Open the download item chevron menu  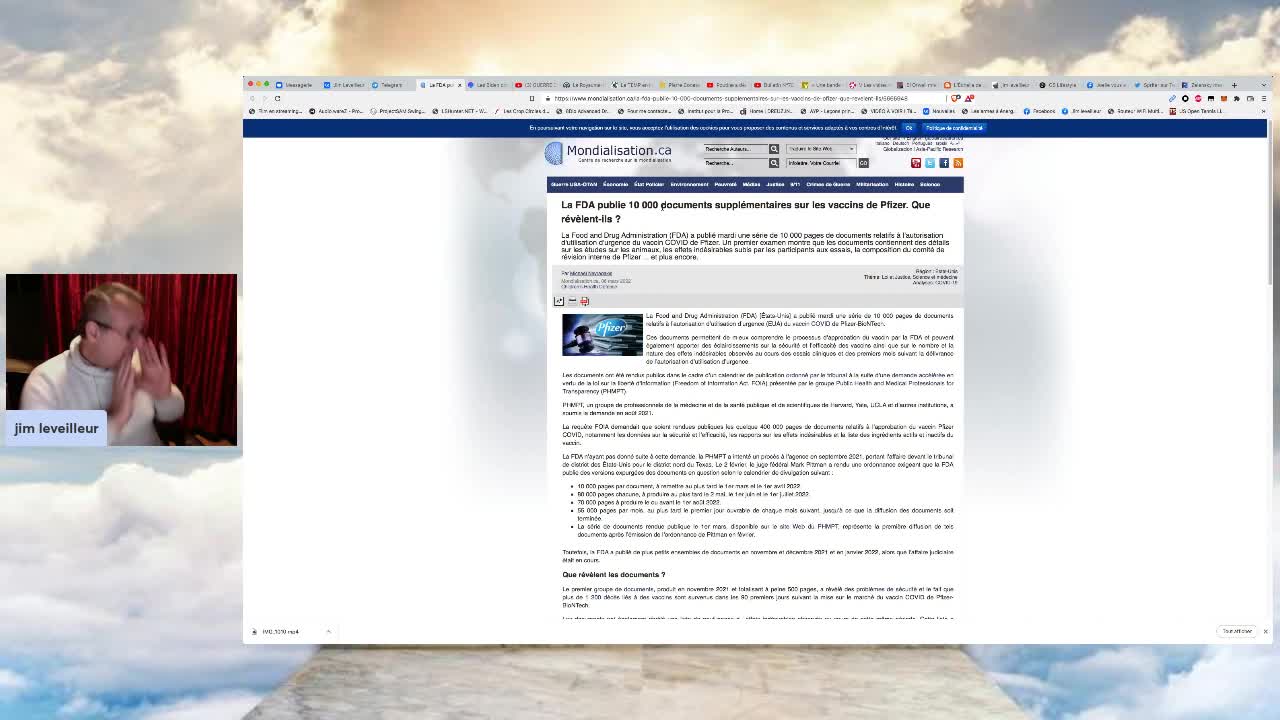[x=328, y=632]
